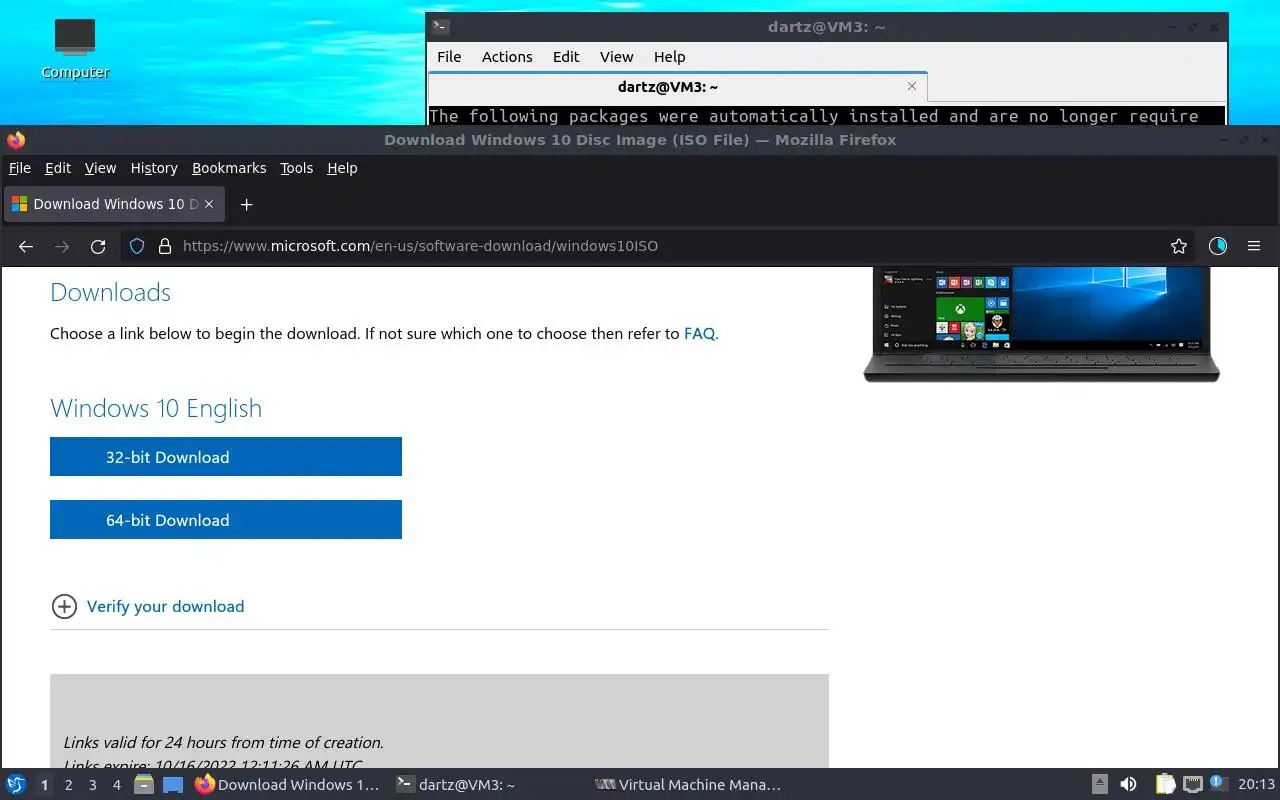Reload the current page
Image resolution: width=1280 pixels, height=800 pixels.
98,246
